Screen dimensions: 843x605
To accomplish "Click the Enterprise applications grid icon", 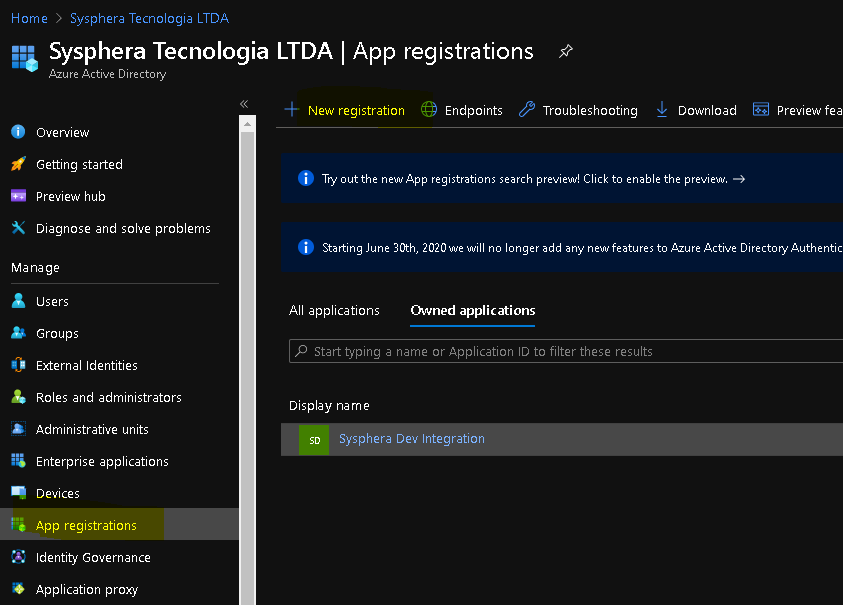I will [x=18, y=461].
